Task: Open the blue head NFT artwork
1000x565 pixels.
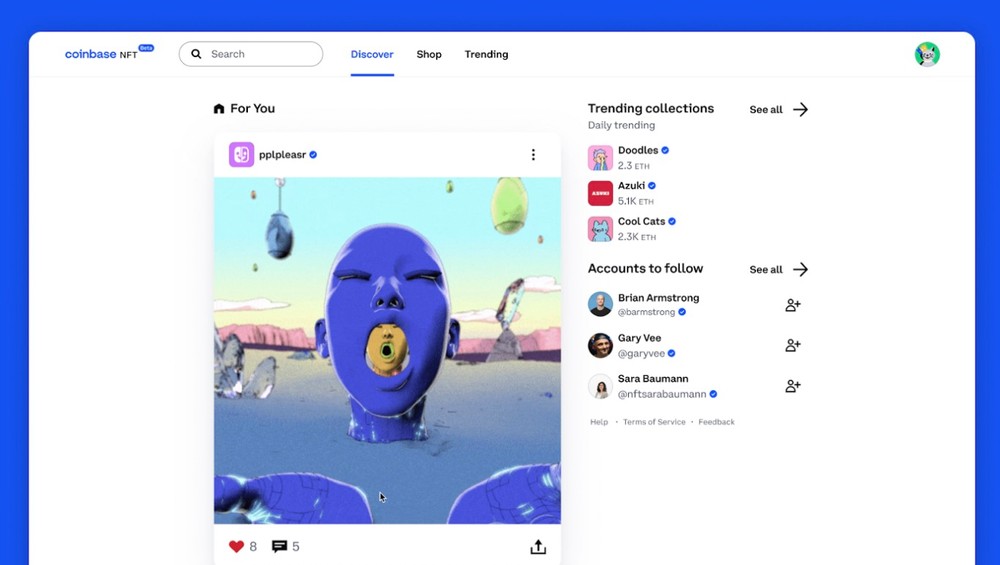Action: 387,350
